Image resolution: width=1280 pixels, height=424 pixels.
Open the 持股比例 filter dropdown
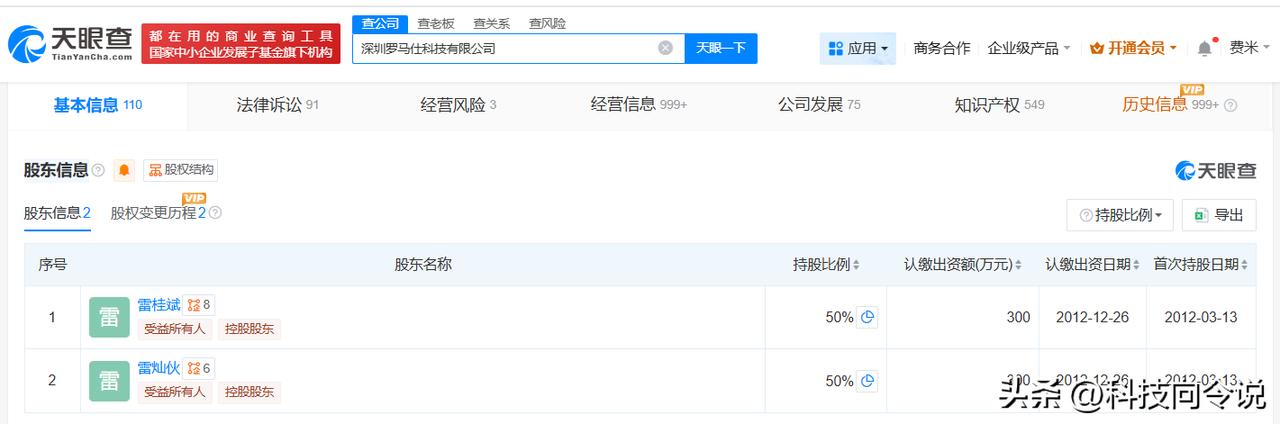(1120, 215)
